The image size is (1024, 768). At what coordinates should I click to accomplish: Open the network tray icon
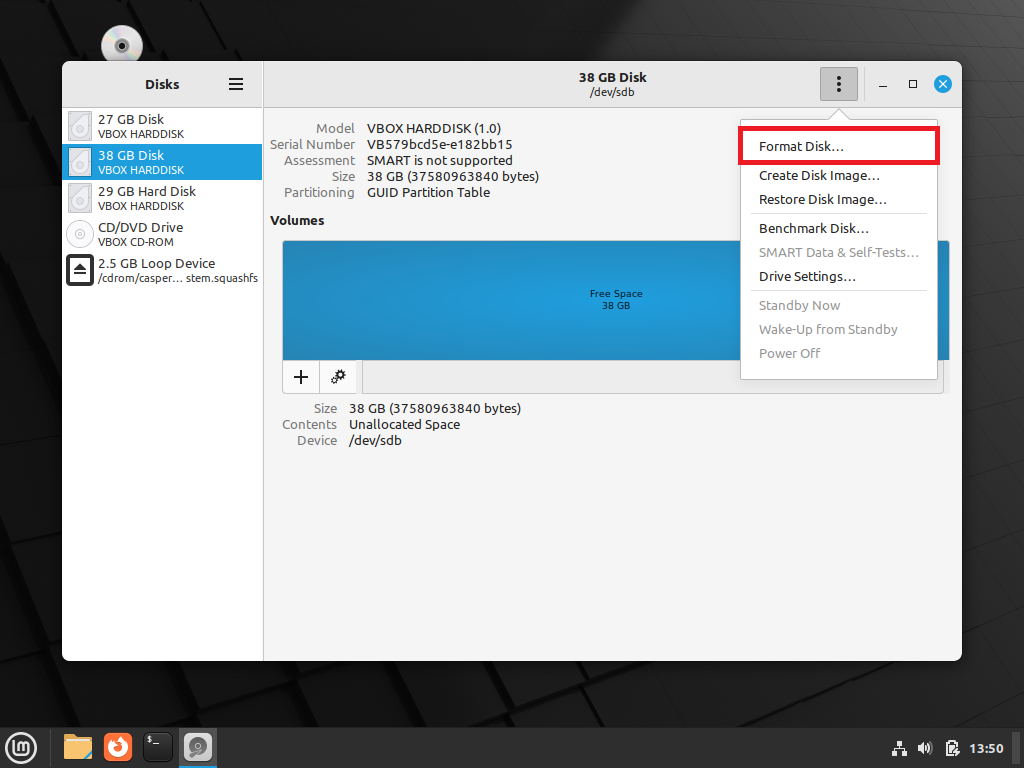(x=899, y=748)
